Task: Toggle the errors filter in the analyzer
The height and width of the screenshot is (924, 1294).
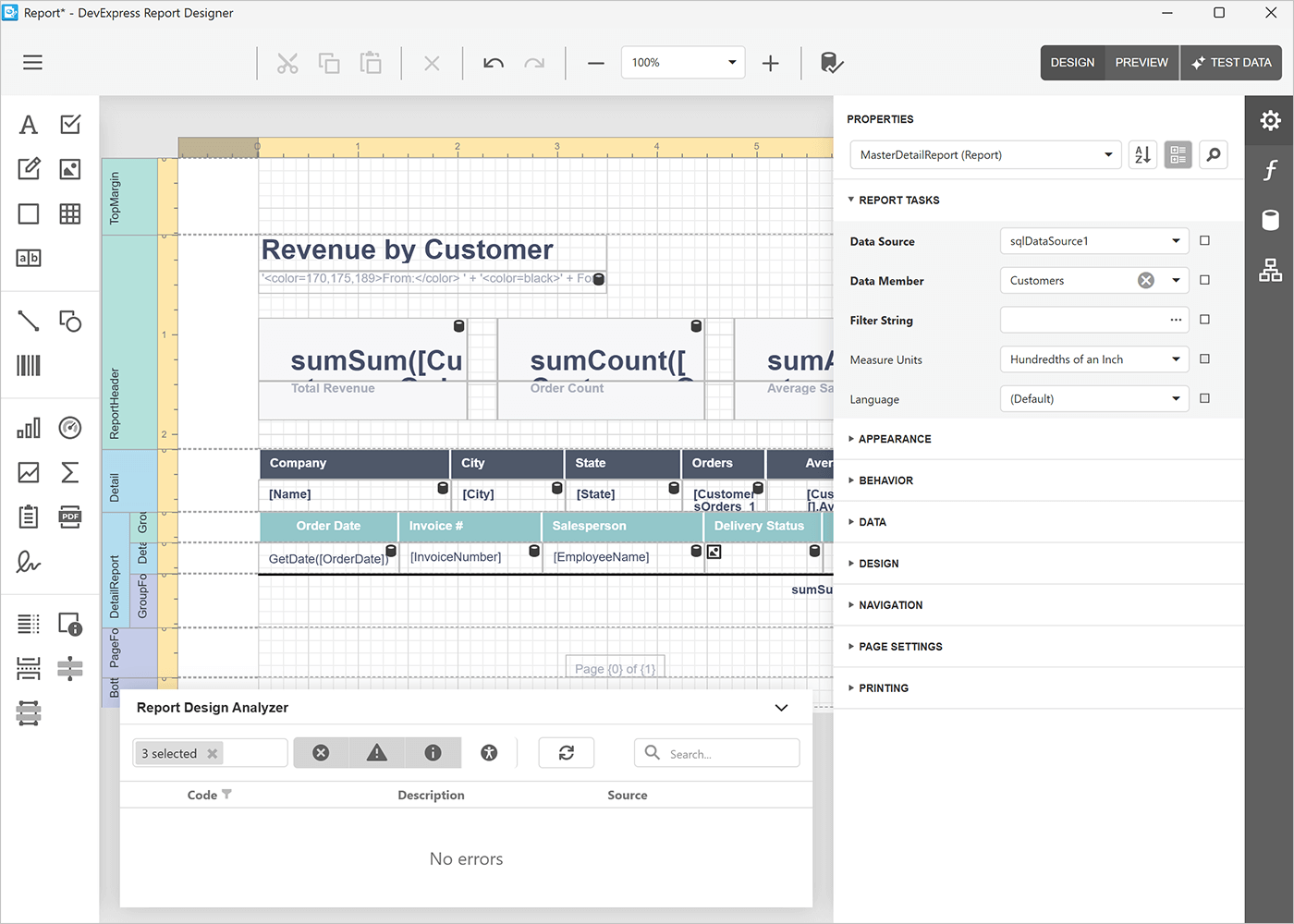Action: click(x=321, y=752)
